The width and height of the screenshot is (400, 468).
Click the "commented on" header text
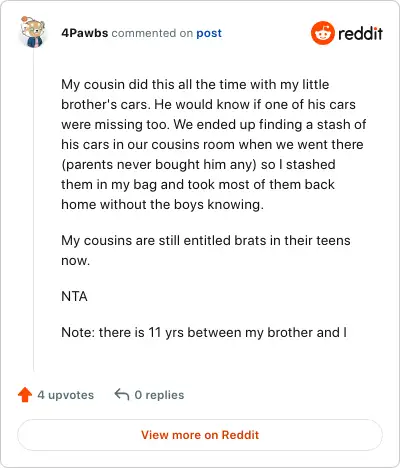pyautogui.click(x=152, y=33)
